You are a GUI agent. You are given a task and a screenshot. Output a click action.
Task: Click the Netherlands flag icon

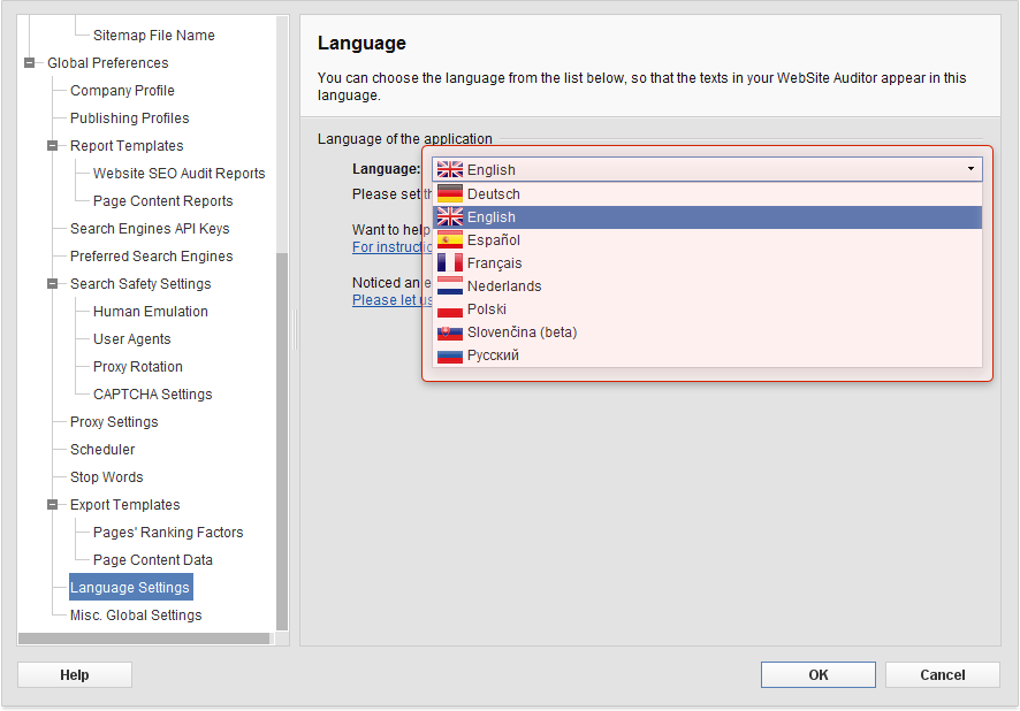click(450, 286)
